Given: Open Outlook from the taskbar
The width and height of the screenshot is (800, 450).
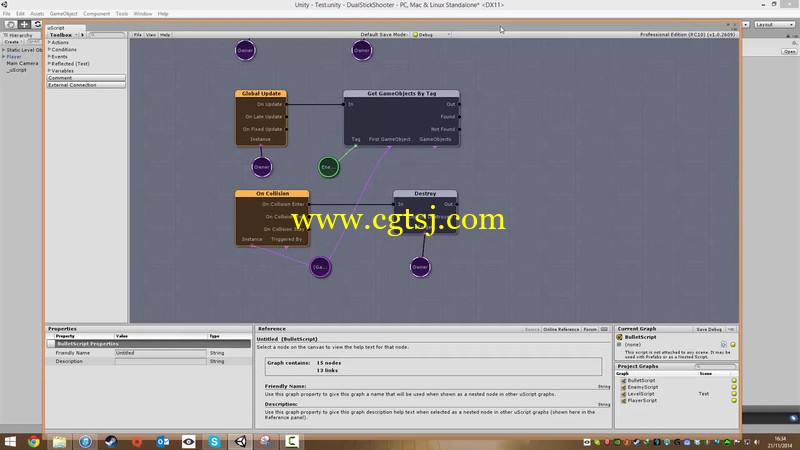Looking at the screenshot, I should tap(163, 441).
